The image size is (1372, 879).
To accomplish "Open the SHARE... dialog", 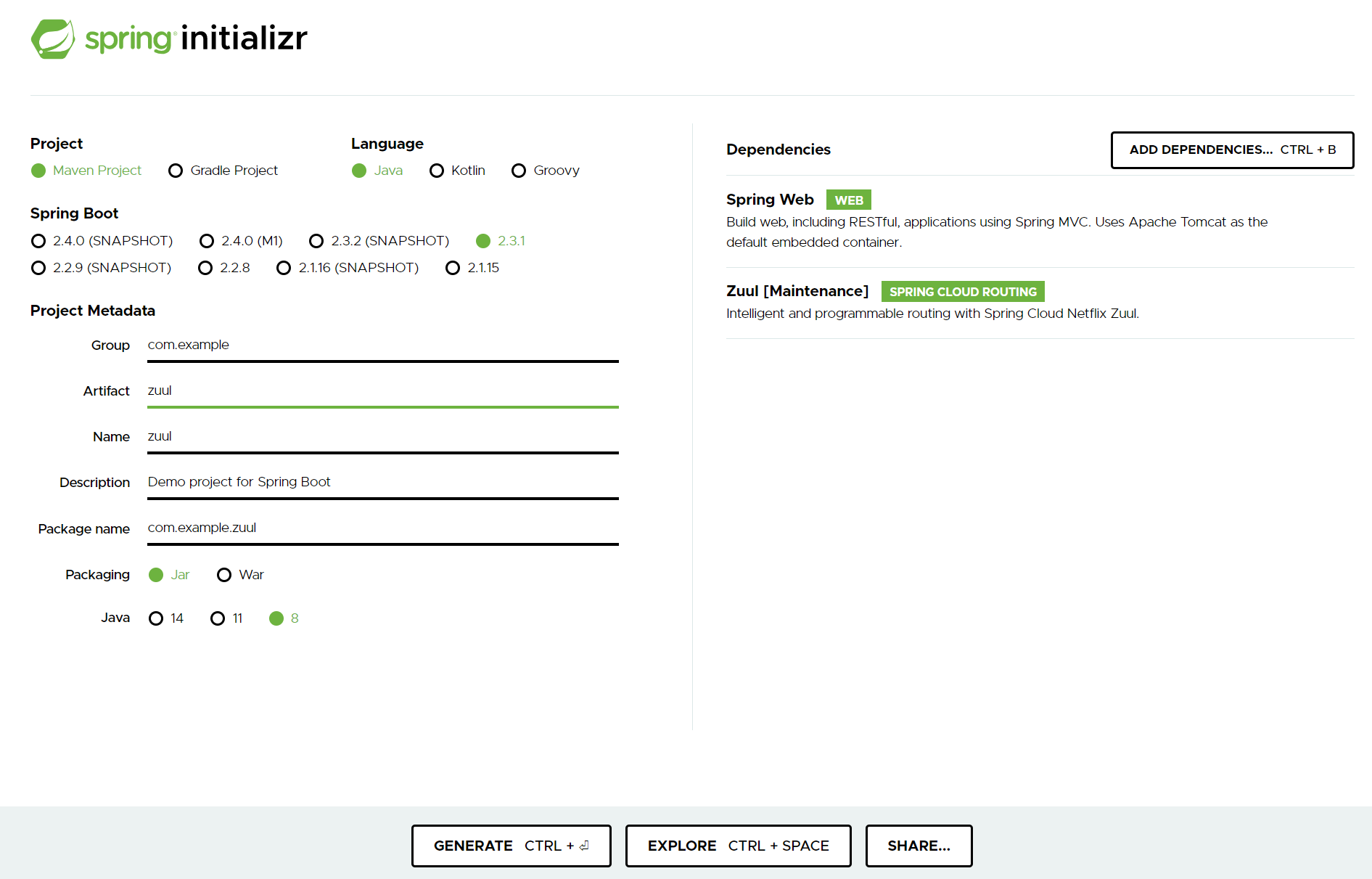I will pos(919,846).
